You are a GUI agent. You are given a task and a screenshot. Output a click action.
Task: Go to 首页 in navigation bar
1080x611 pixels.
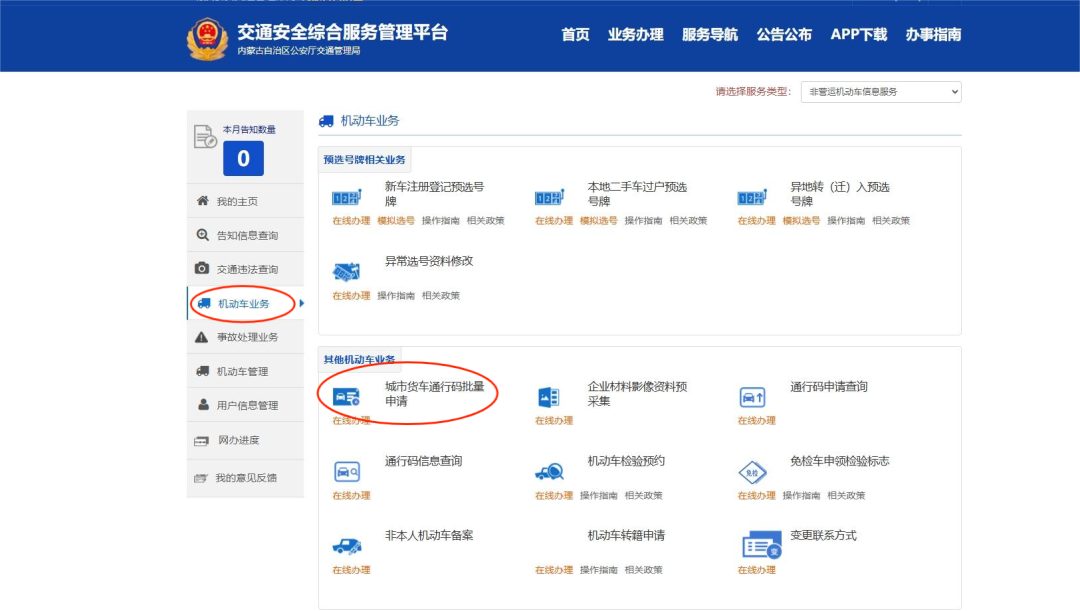point(575,35)
